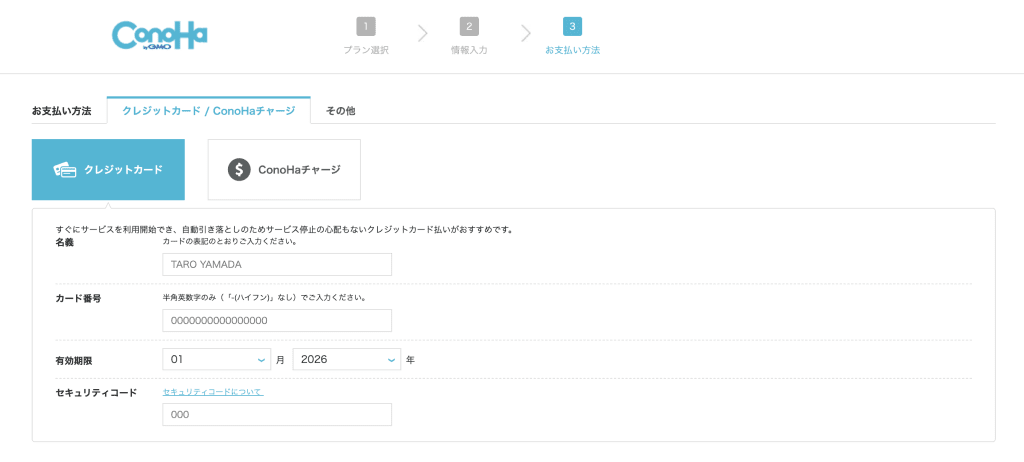
Task: Open the expiration month dropdown
Action: tap(217, 359)
